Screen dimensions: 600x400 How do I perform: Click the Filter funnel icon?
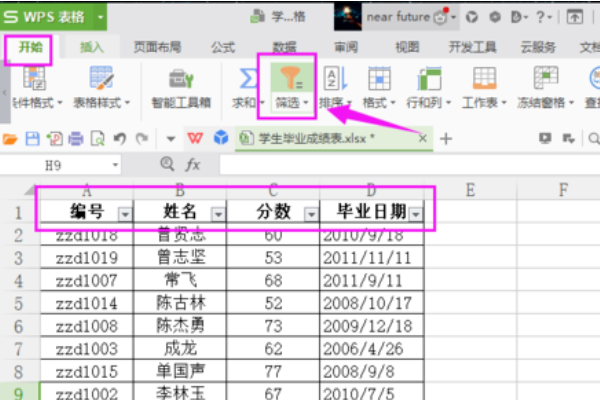(x=291, y=78)
